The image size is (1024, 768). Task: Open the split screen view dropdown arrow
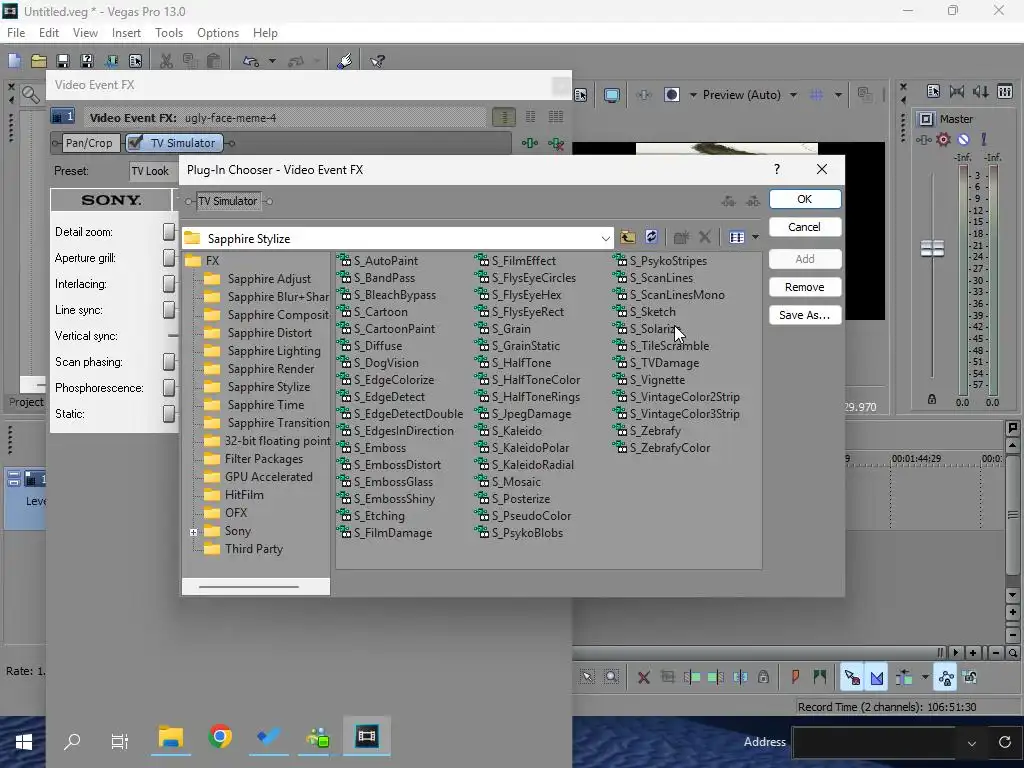[693, 95]
